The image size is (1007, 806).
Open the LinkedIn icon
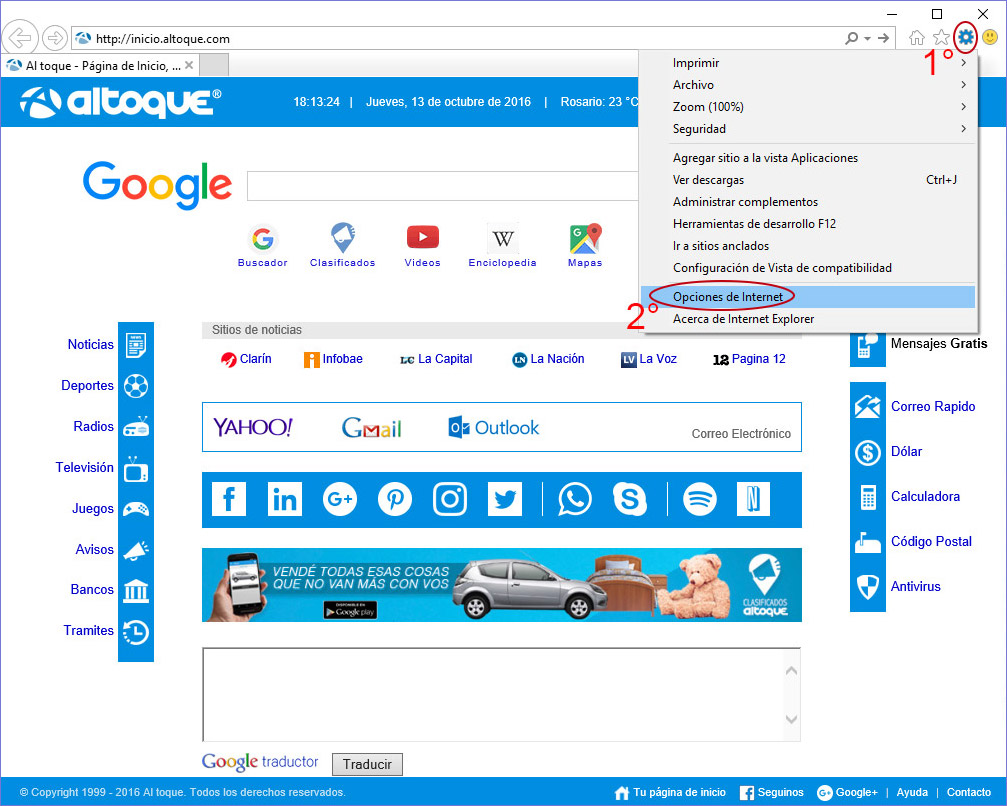pyautogui.click(x=285, y=499)
